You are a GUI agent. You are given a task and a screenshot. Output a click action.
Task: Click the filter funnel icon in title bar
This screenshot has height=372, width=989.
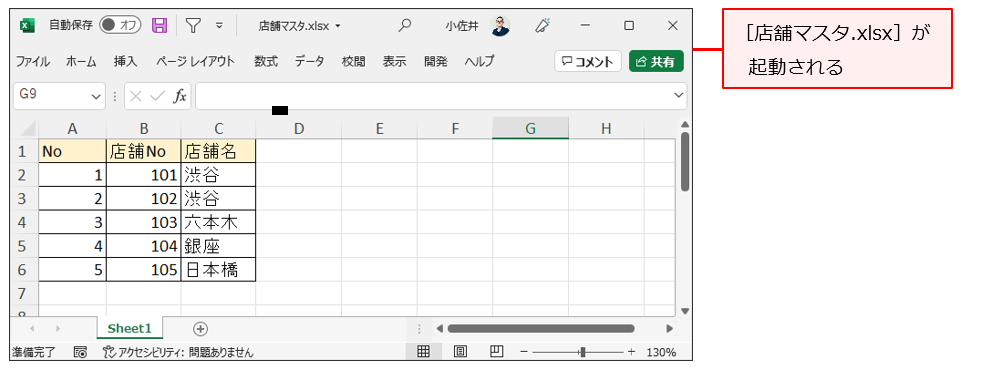(x=193, y=25)
